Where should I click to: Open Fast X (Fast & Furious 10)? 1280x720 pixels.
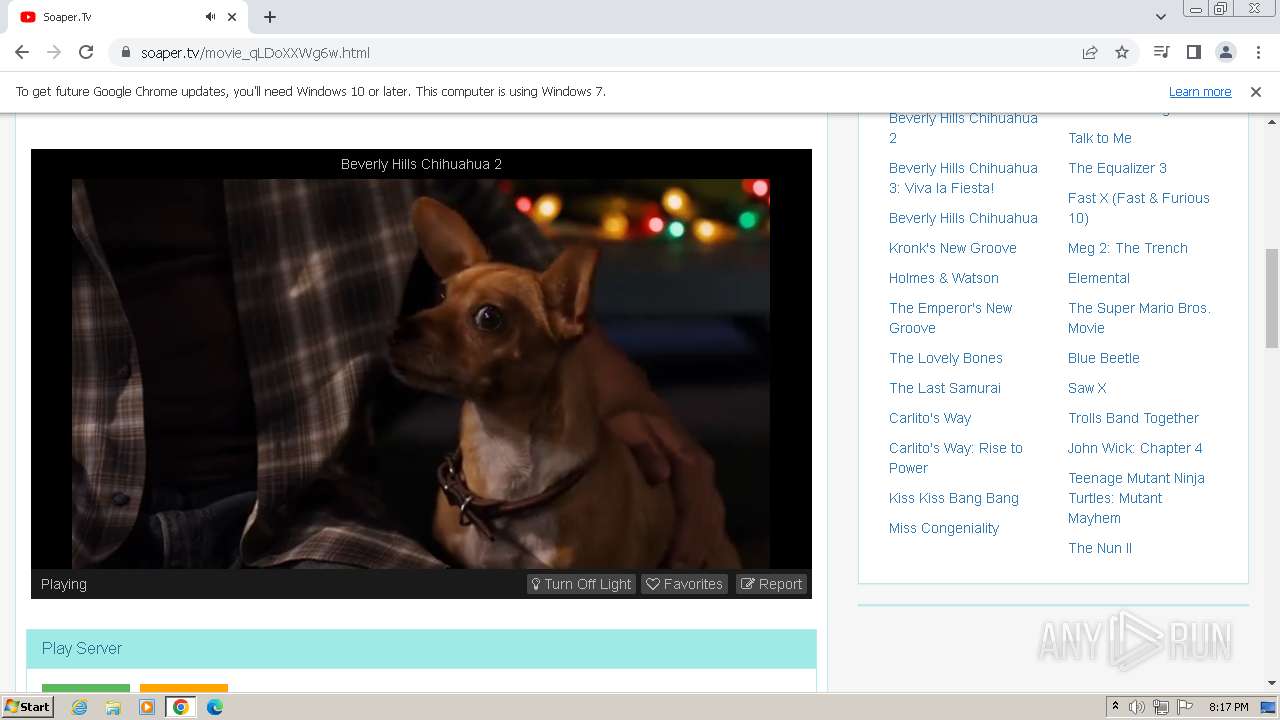1138,208
